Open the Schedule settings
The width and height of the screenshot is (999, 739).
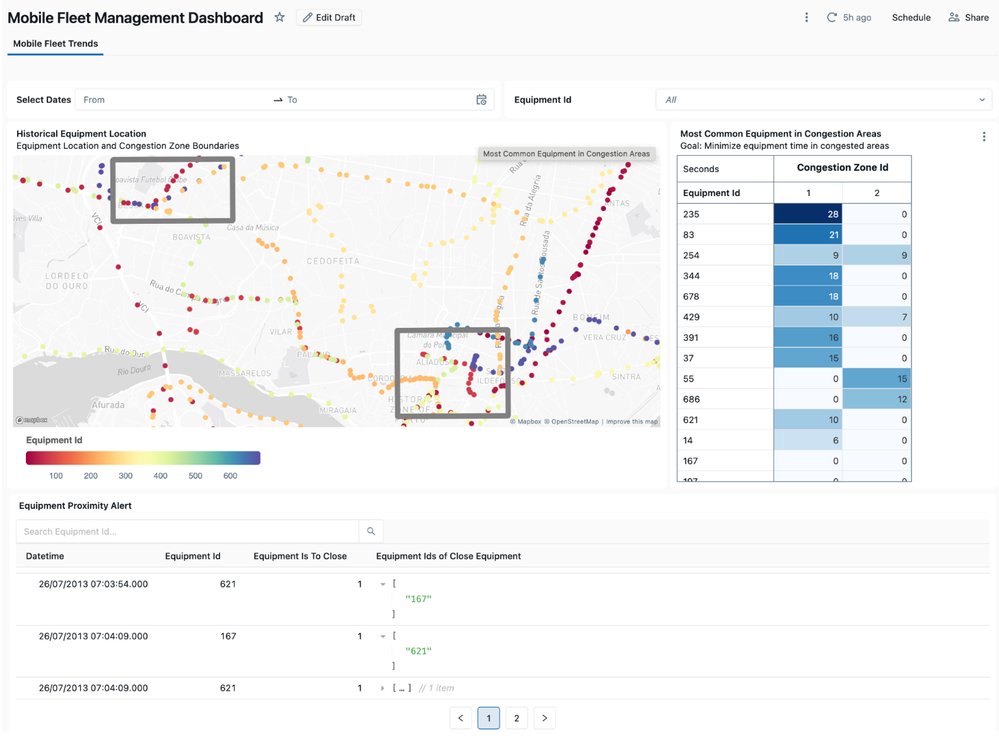coord(910,18)
